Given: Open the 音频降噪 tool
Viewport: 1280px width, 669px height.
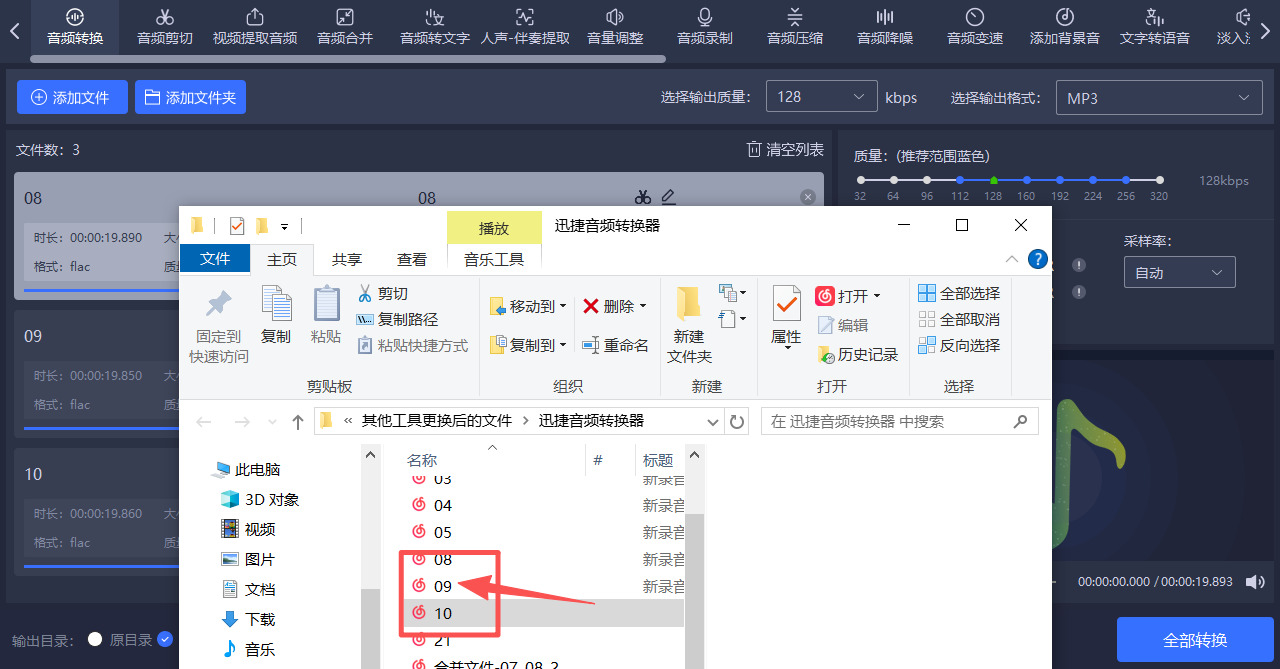Looking at the screenshot, I should click(x=885, y=27).
